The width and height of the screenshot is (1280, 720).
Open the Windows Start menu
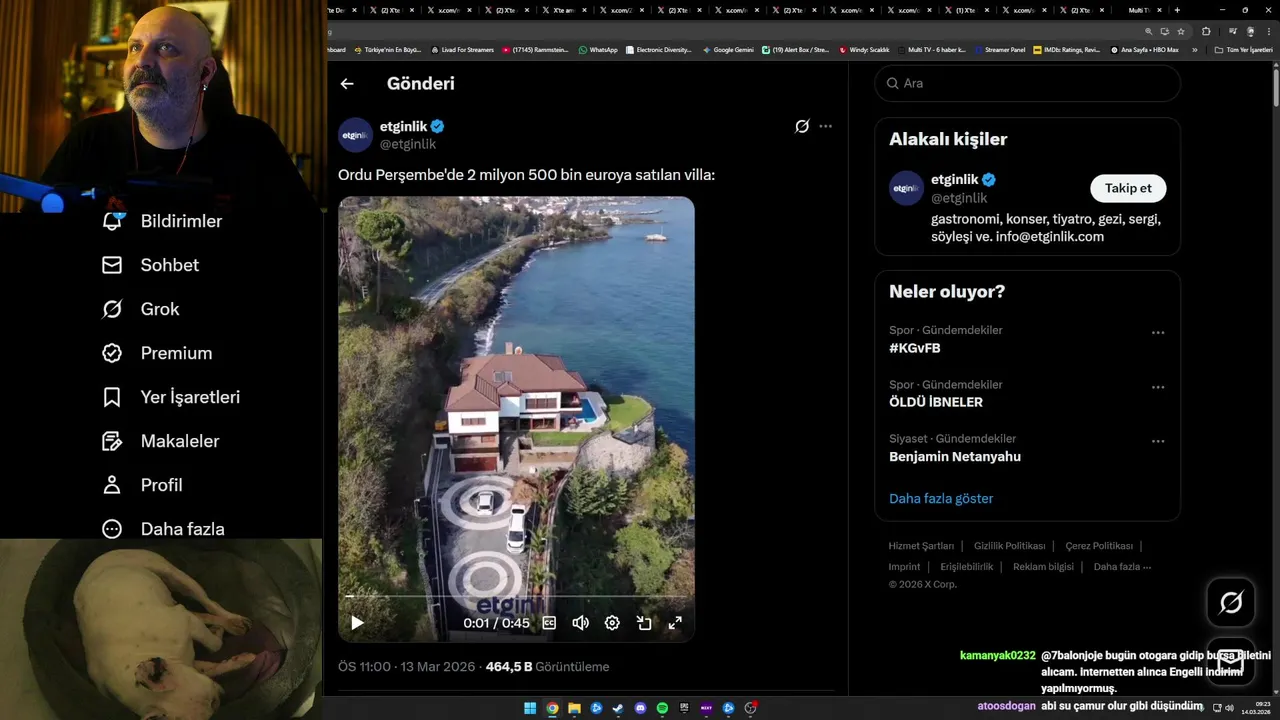[530, 708]
